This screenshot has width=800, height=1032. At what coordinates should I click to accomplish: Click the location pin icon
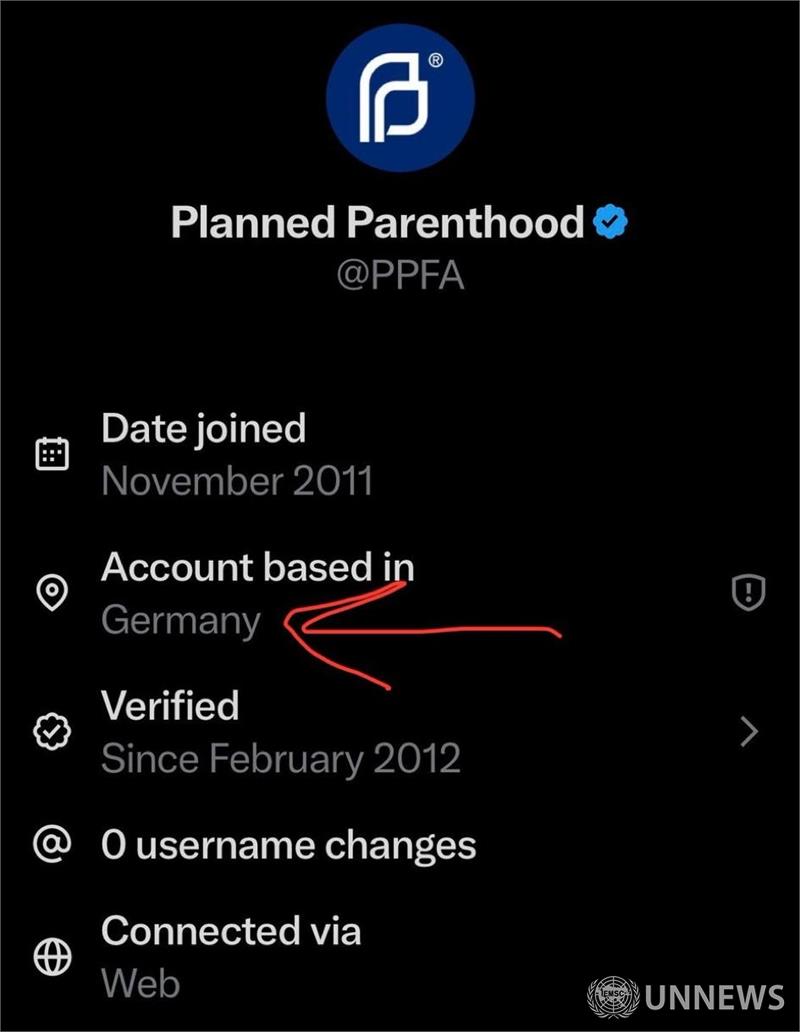pos(51,593)
